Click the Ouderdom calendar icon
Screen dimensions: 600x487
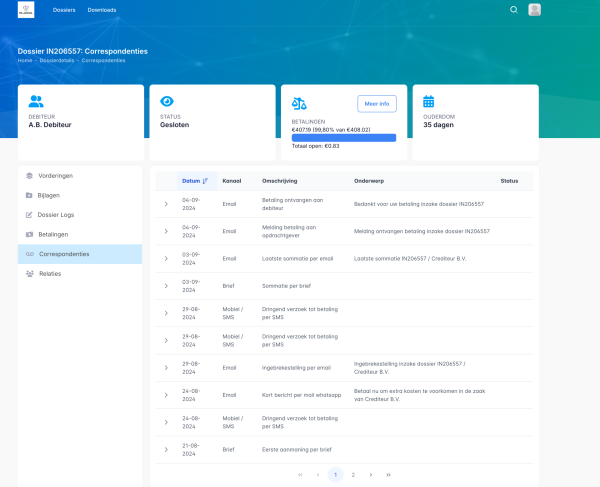tap(429, 101)
